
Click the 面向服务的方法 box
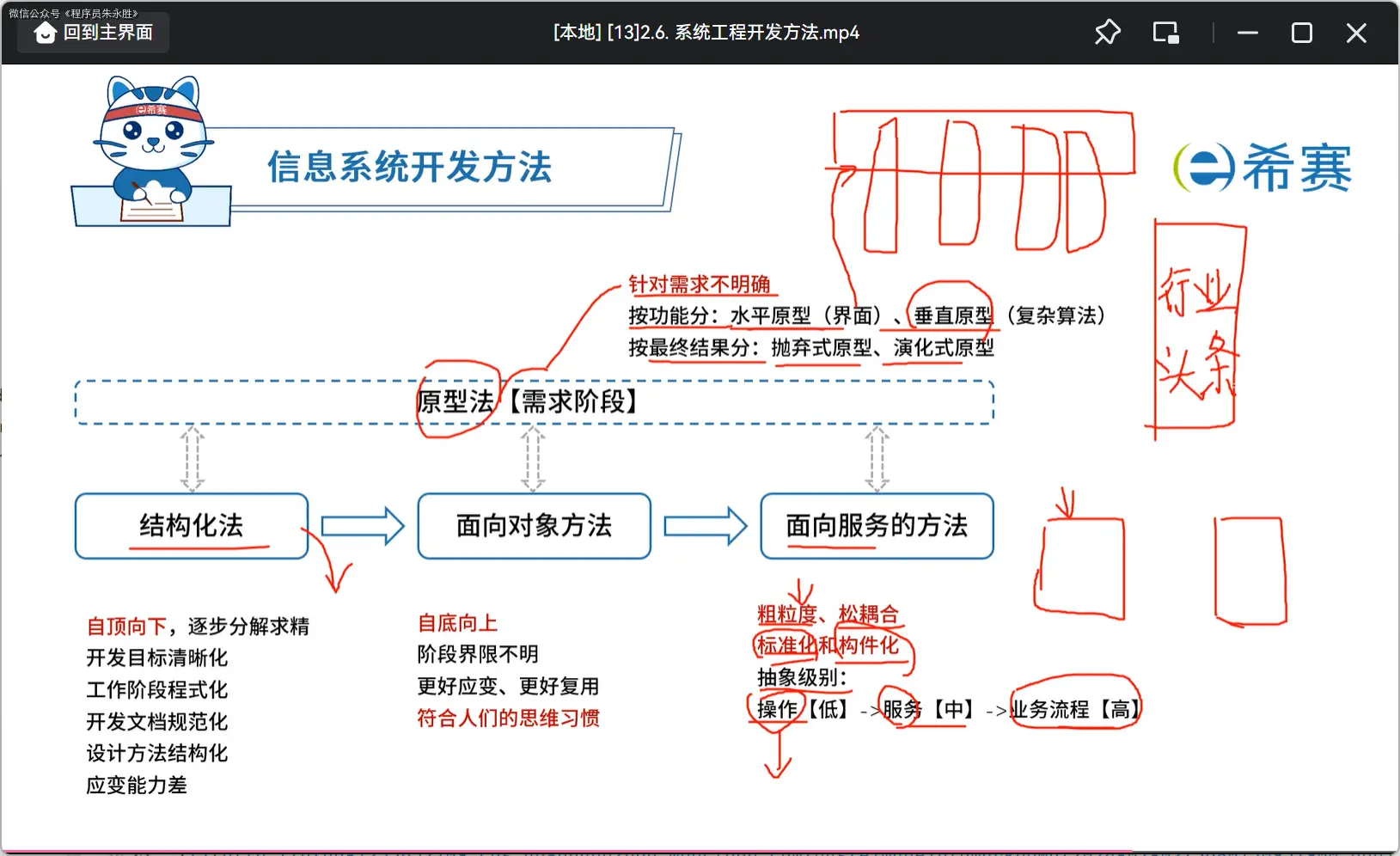[877, 525]
